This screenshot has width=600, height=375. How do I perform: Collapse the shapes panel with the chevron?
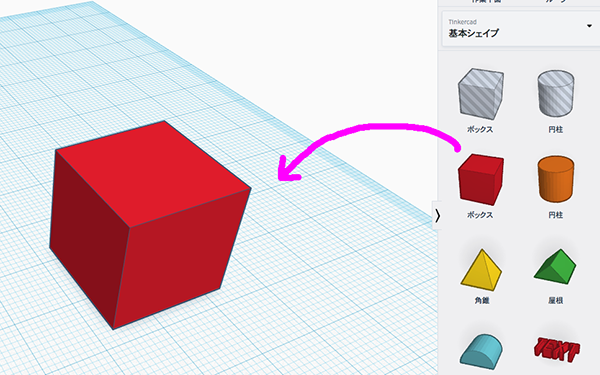[x=437, y=216]
